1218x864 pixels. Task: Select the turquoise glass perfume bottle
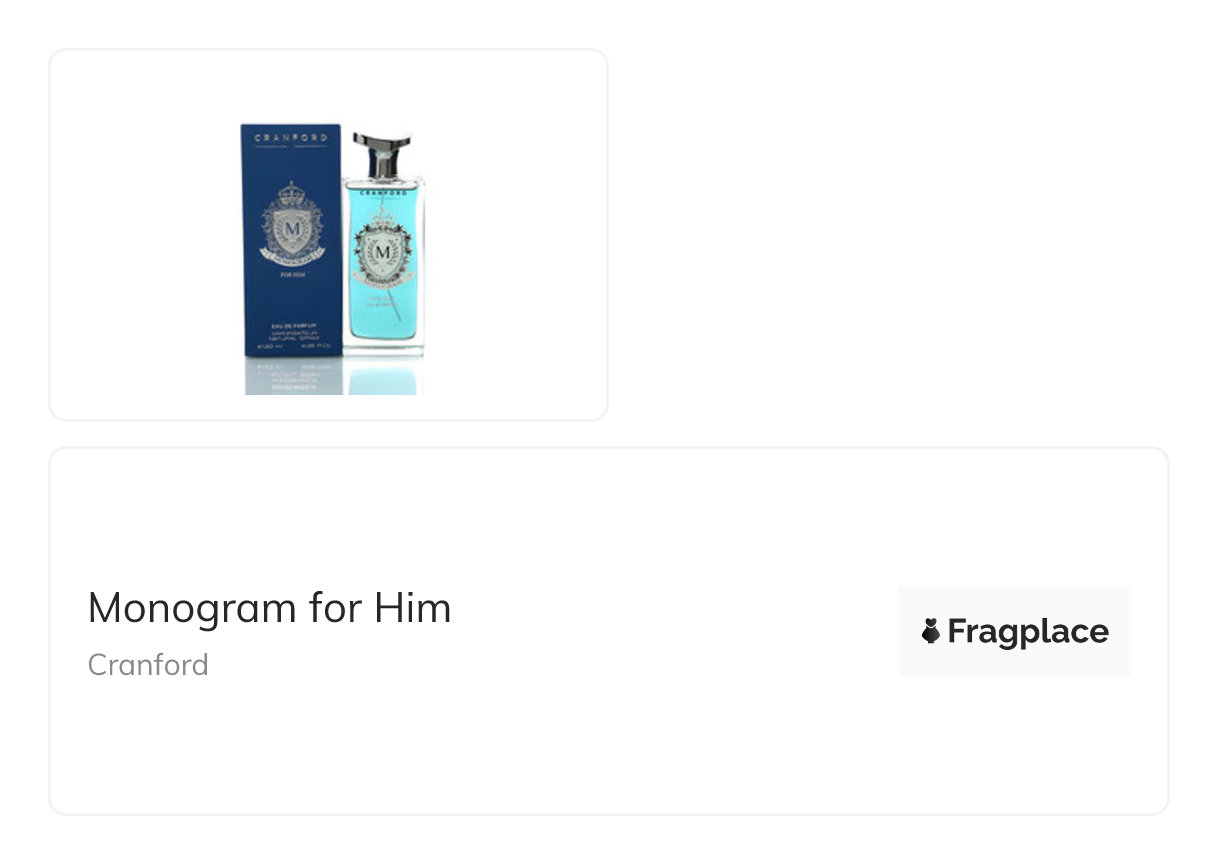click(383, 241)
